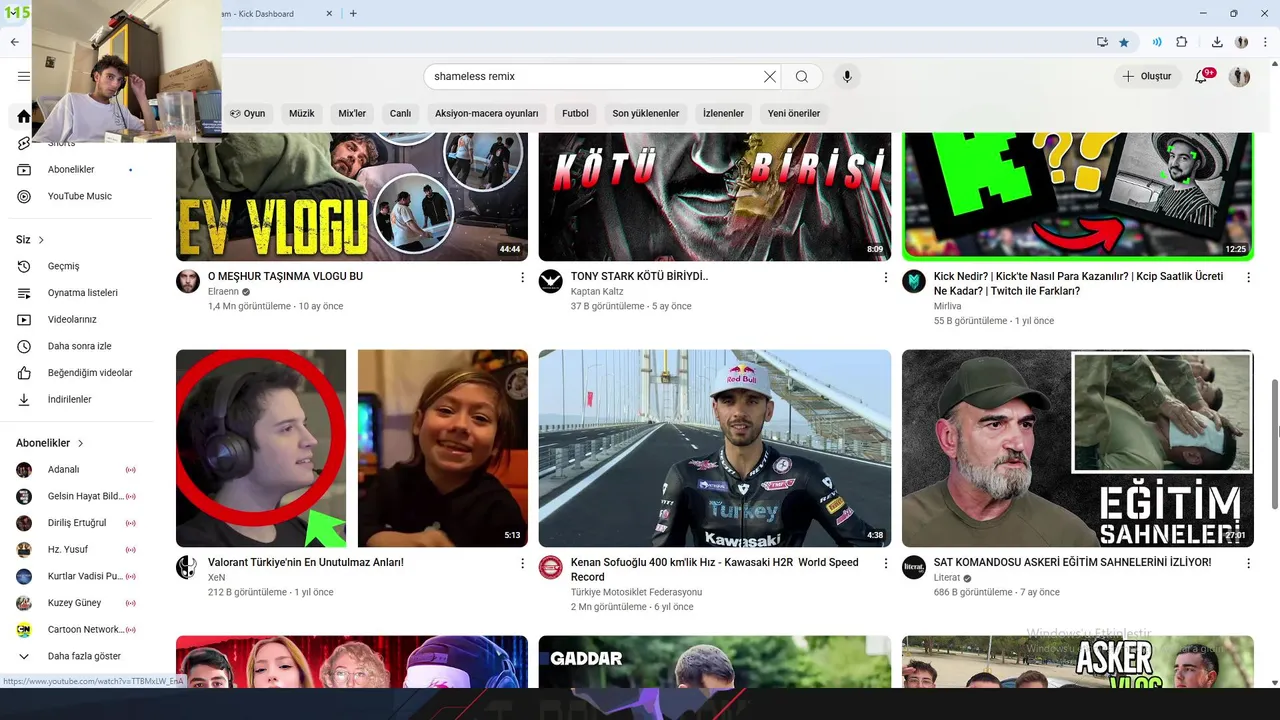Open XeN channel avatar
The height and width of the screenshot is (720, 1280).
188,567
